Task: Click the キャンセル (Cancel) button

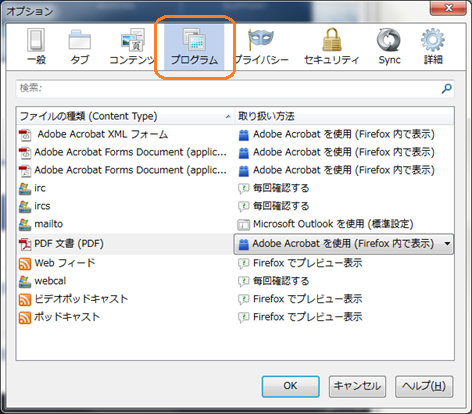Action: point(357,386)
